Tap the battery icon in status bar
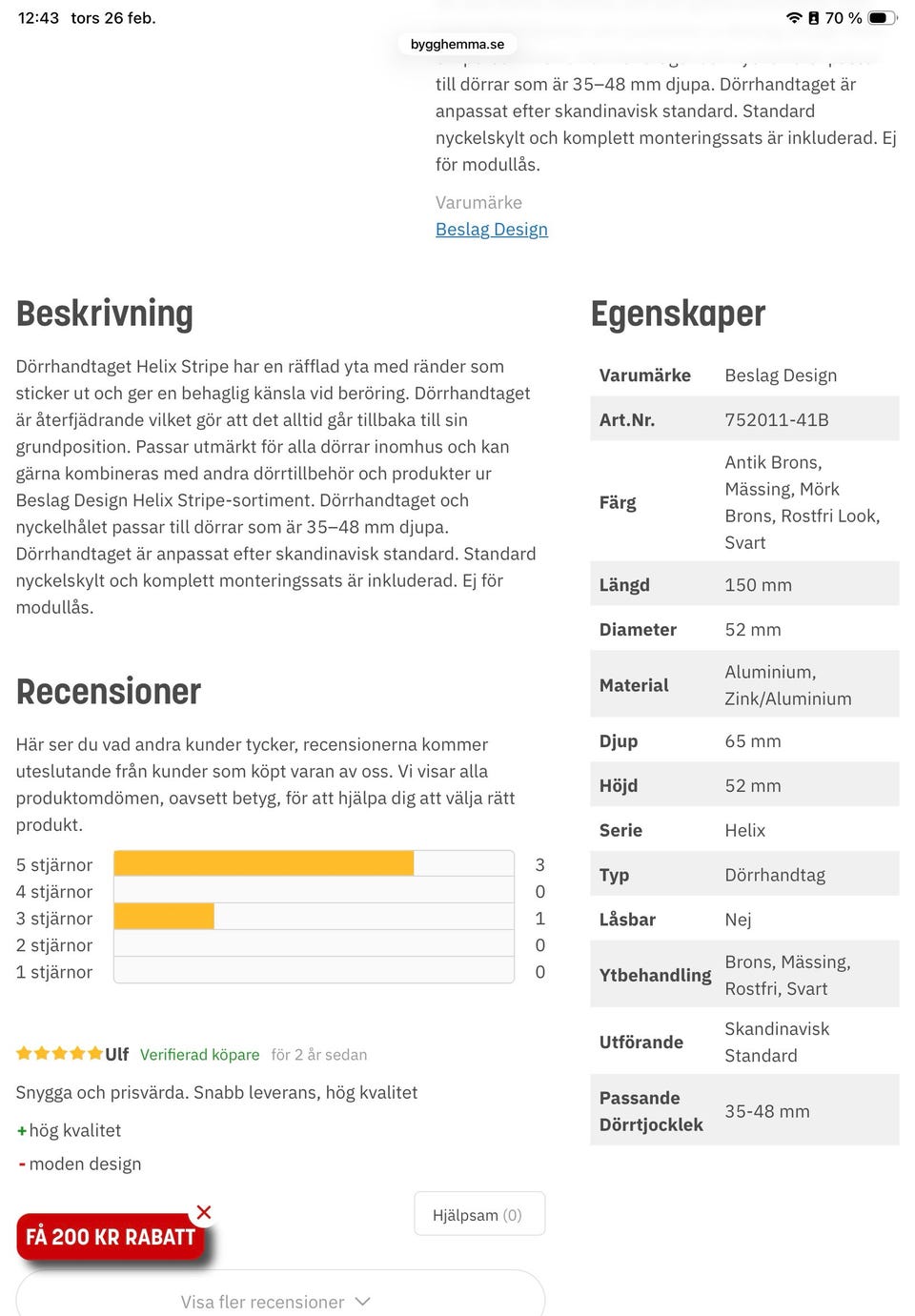This screenshot has width=915, height=1316. [x=882, y=18]
